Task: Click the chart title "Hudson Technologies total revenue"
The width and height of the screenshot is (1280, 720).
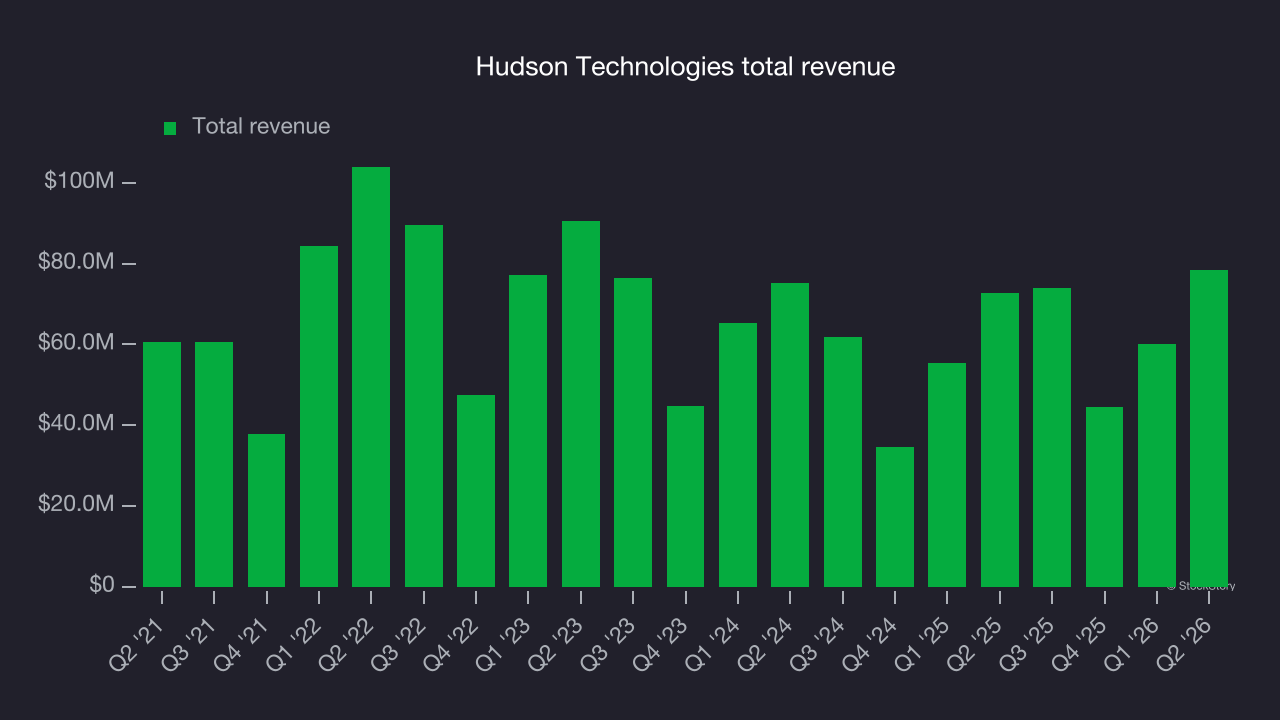Action: click(x=685, y=67)
